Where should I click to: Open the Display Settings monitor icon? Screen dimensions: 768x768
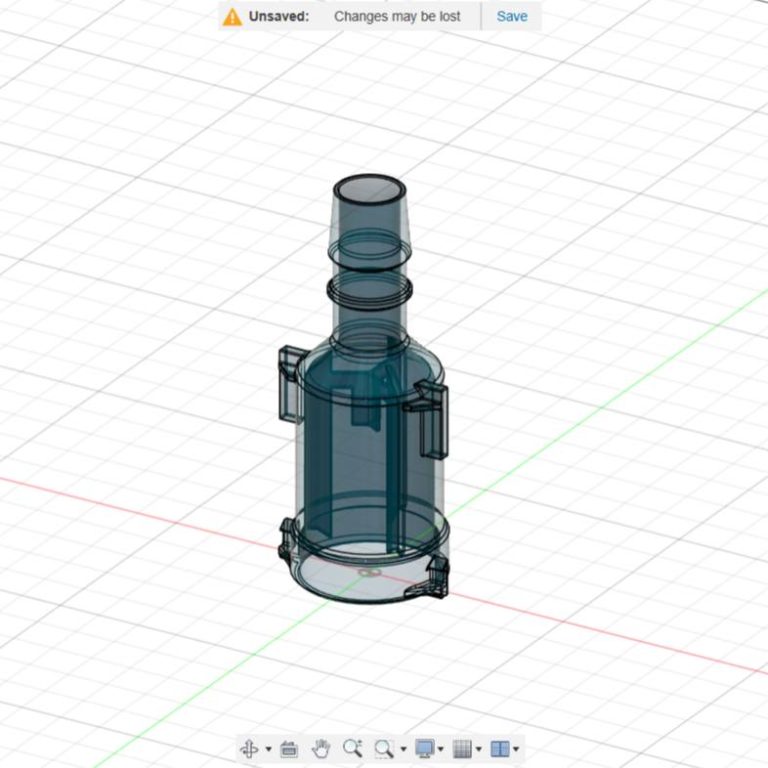(424, 748)
